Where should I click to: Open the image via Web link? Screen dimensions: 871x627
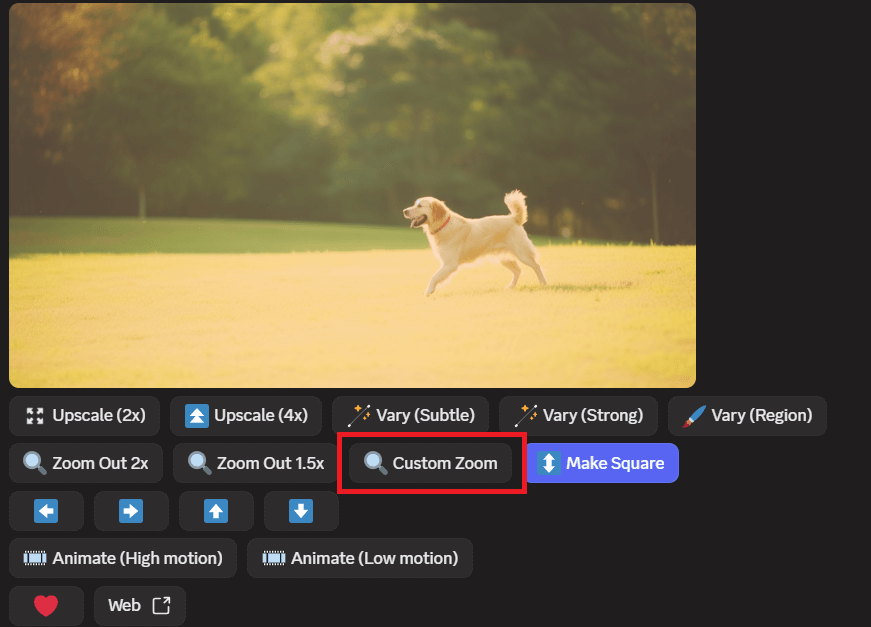(x=140, y=605)
